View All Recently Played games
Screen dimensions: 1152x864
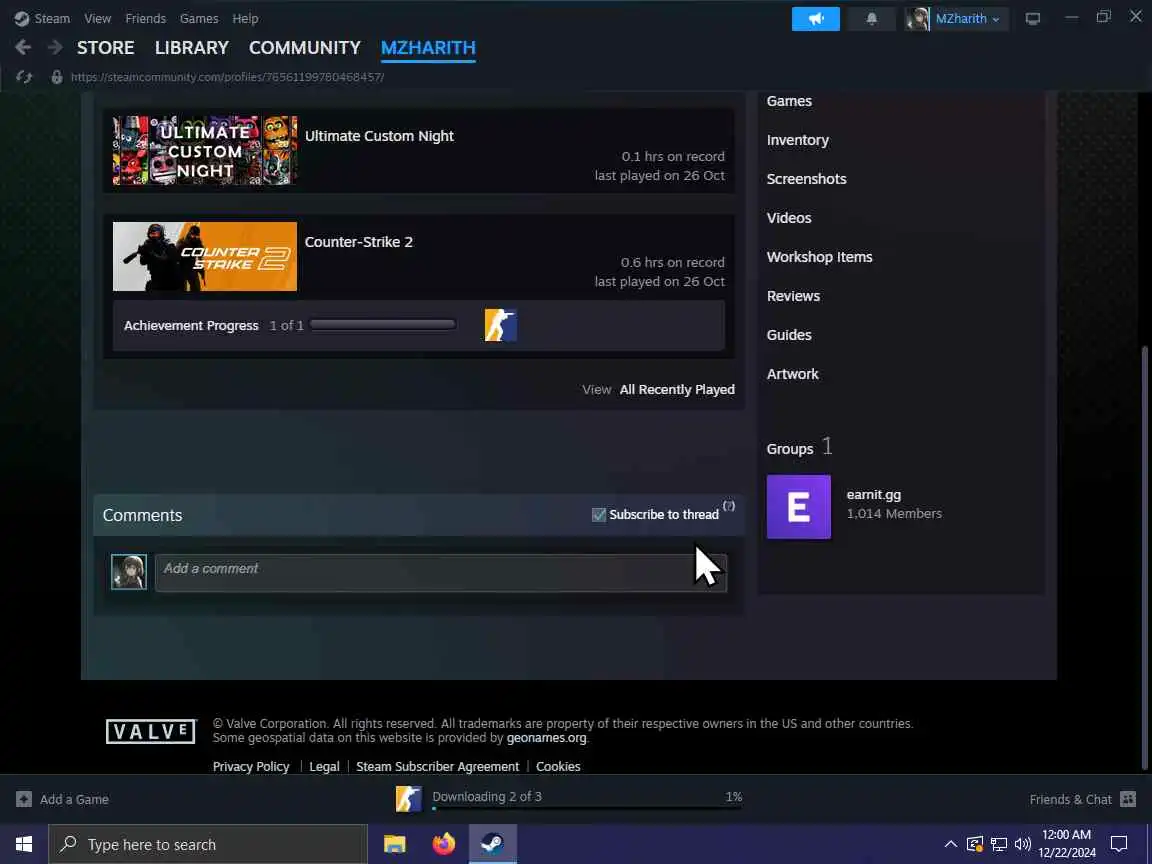coord(677,389)
